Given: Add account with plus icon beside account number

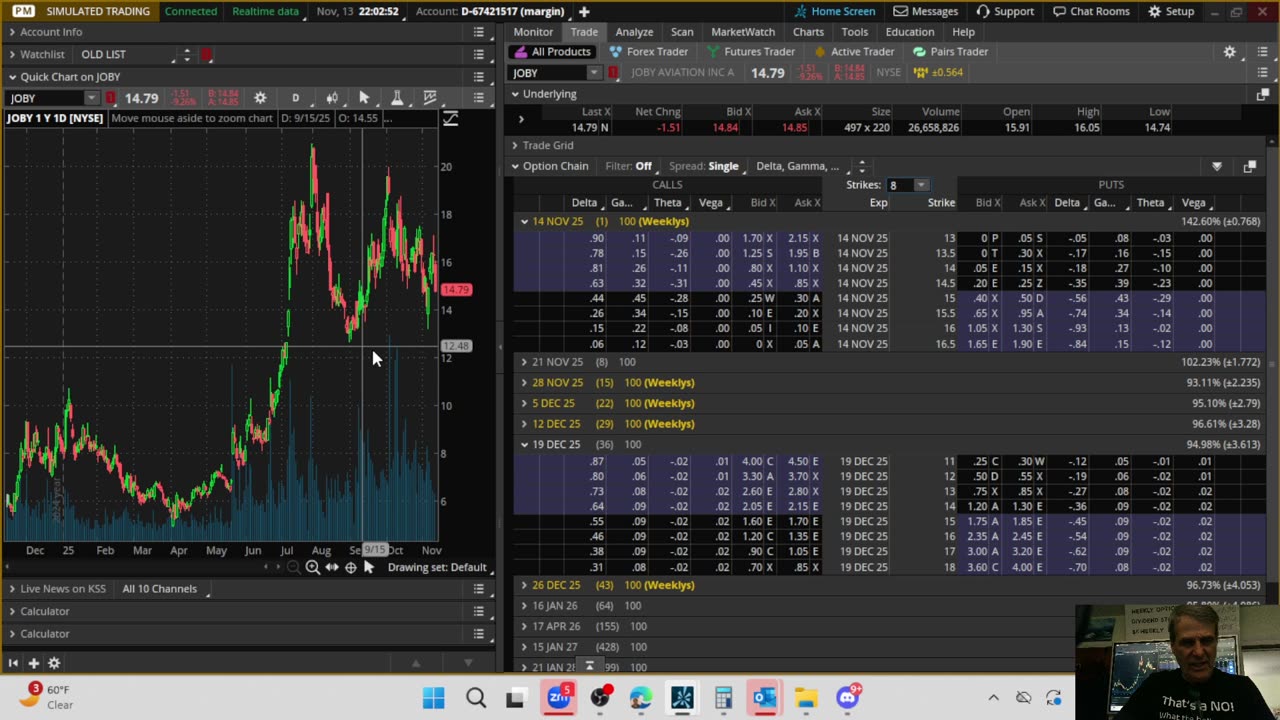Looking at the screenshot, I should 584,11.
